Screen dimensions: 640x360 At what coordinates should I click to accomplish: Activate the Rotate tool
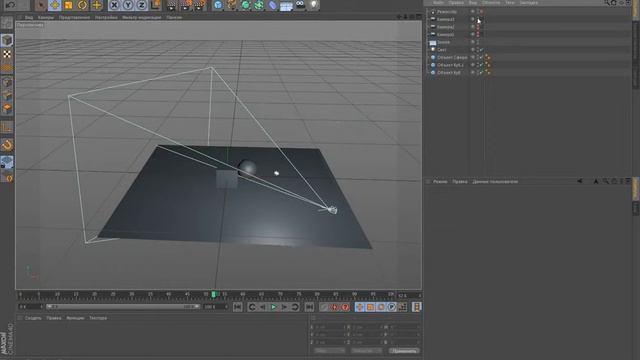tap(82, 5)
